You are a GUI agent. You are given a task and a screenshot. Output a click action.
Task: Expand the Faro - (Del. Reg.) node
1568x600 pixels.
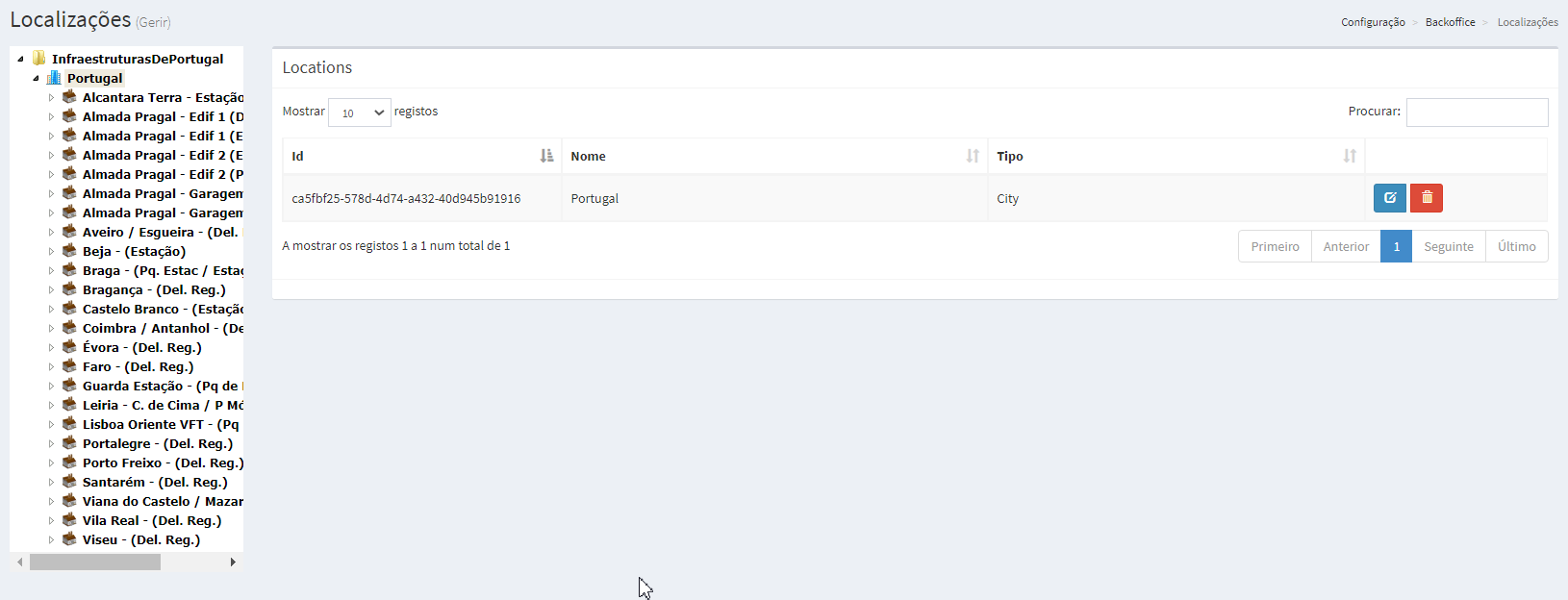point(52,366)
